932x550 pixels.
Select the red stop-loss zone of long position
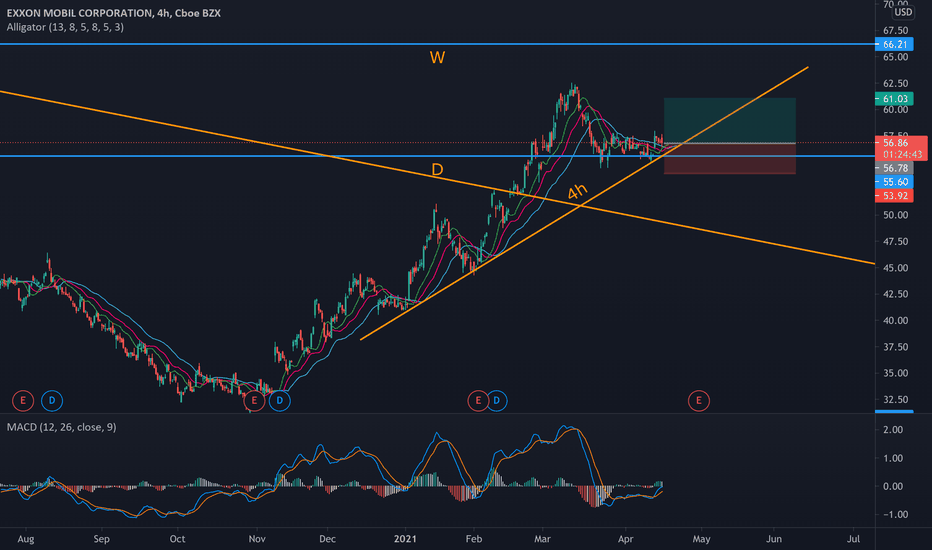pos(729,159)
